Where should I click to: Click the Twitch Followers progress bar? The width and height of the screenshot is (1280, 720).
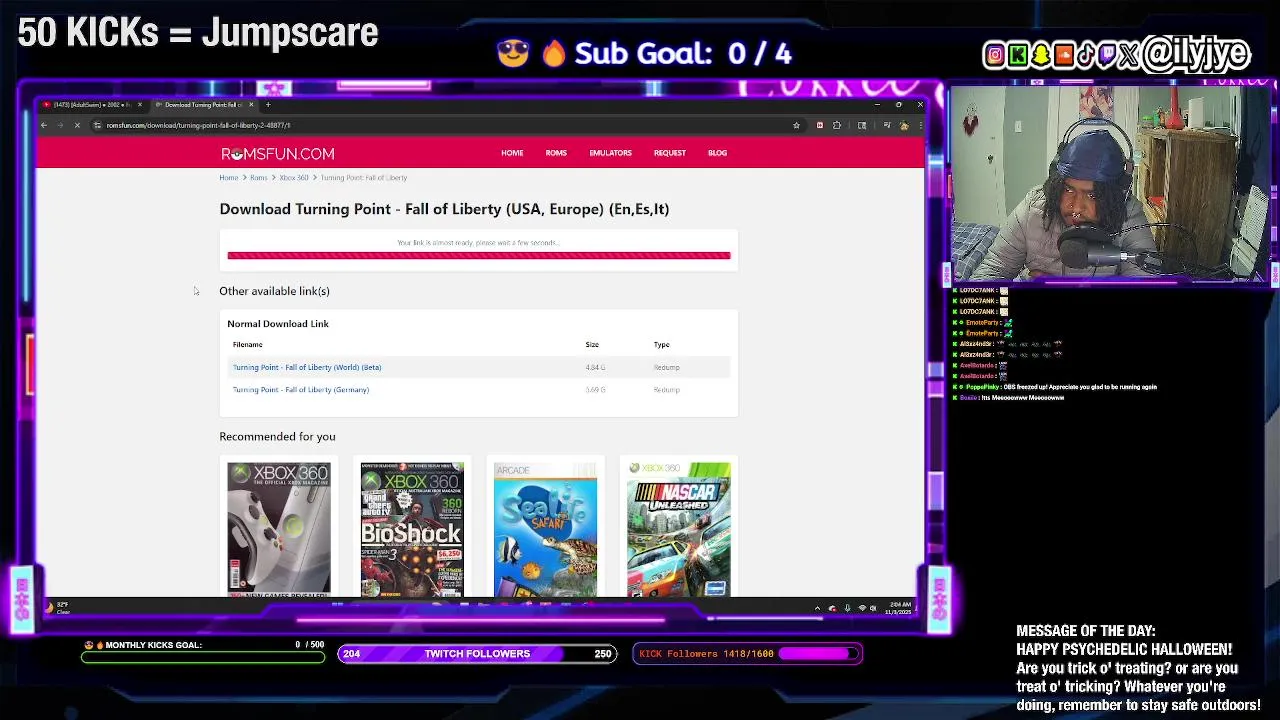pos(477,654)
